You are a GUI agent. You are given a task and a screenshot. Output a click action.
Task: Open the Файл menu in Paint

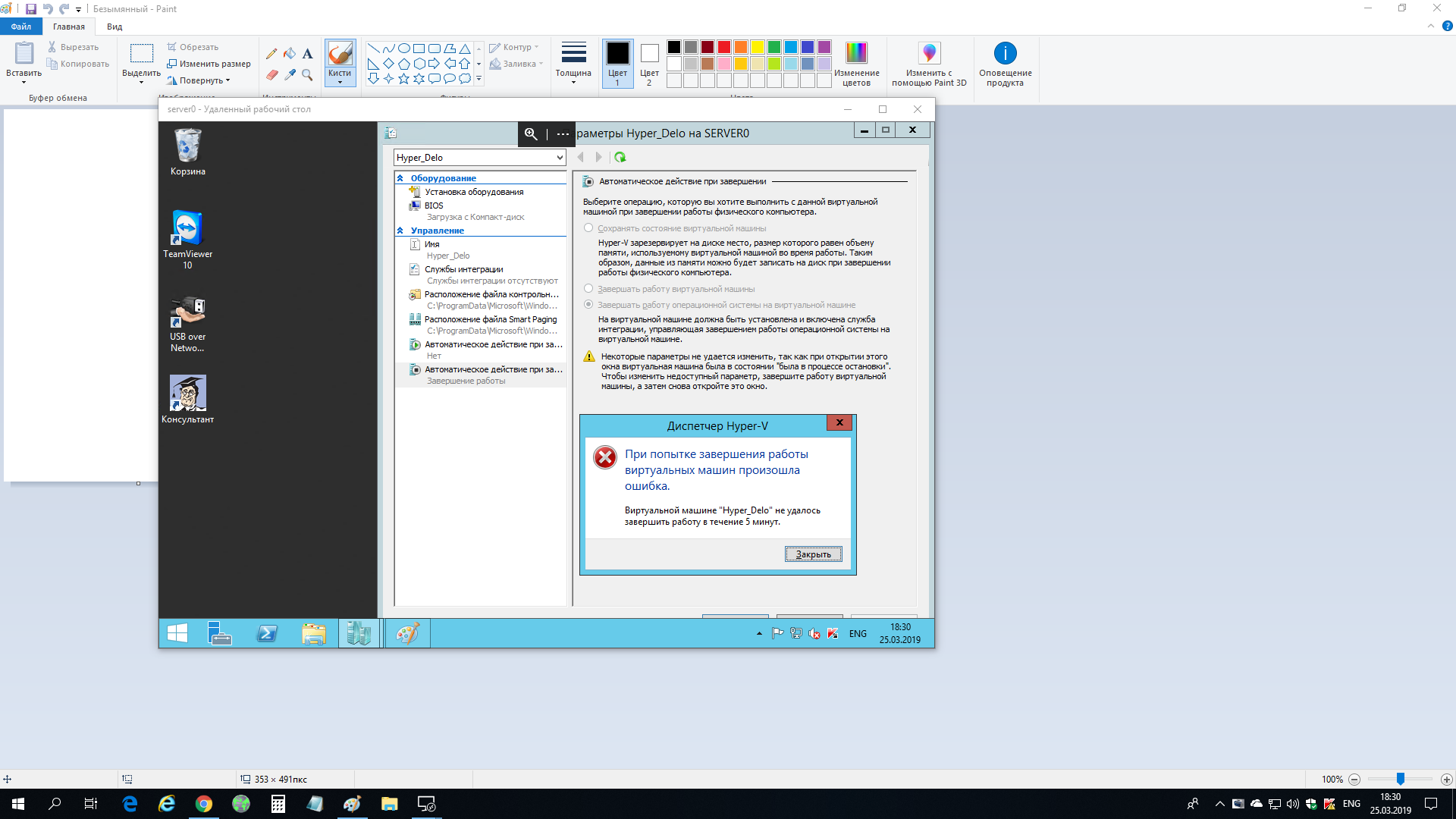(x=21, y=27)
